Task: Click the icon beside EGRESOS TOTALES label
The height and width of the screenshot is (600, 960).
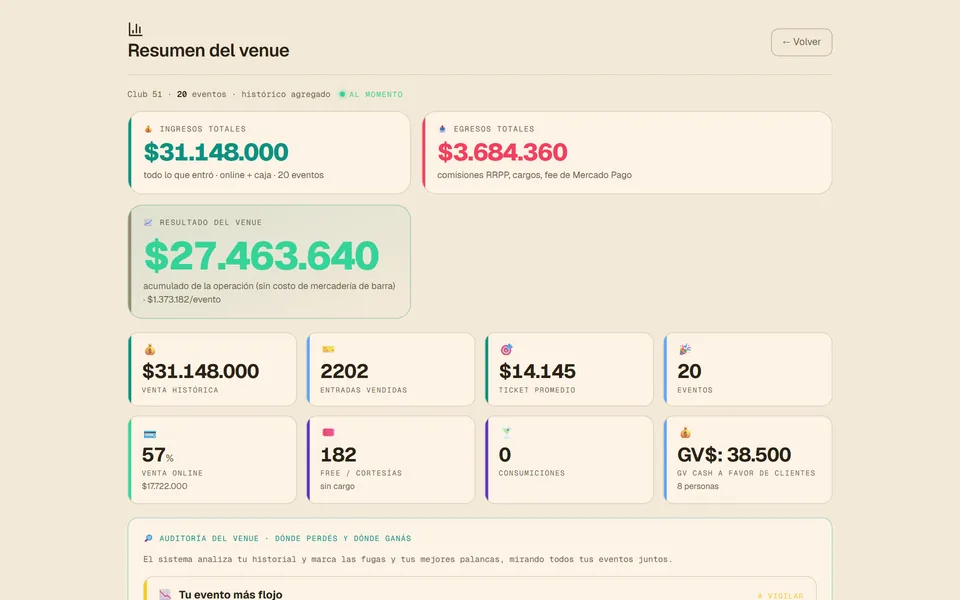Action: coord(442,129)
